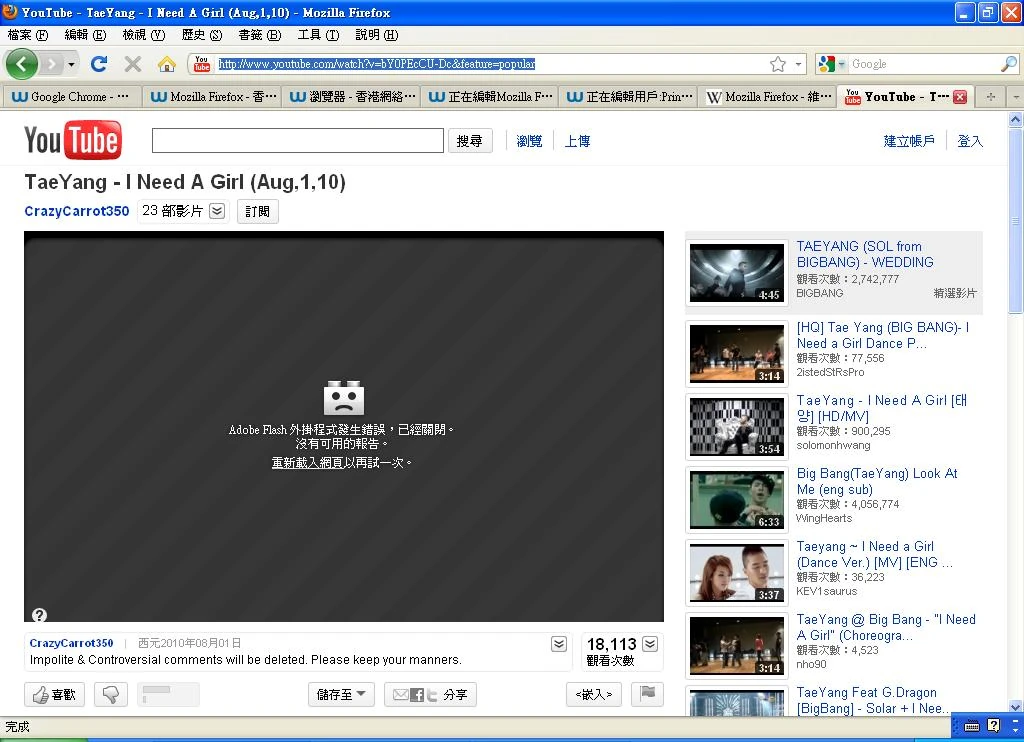Open the 書籤 (B) menu
This screenshot has width=1024, height=742.
(259, 35)
